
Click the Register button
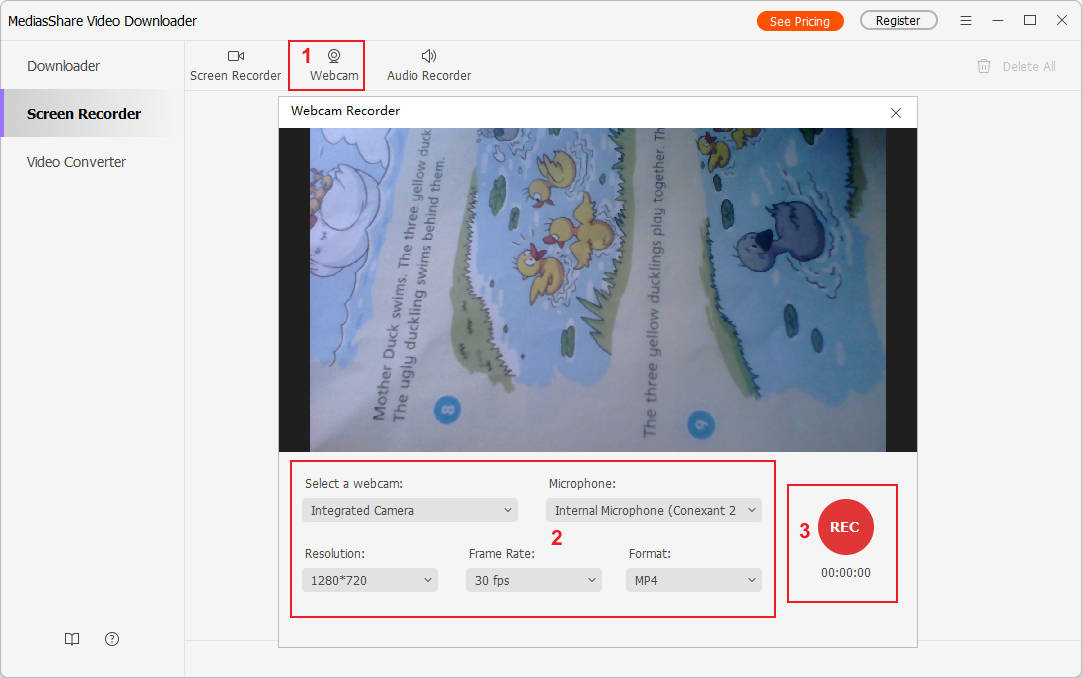pyautogui.click(x=898, y=21)
